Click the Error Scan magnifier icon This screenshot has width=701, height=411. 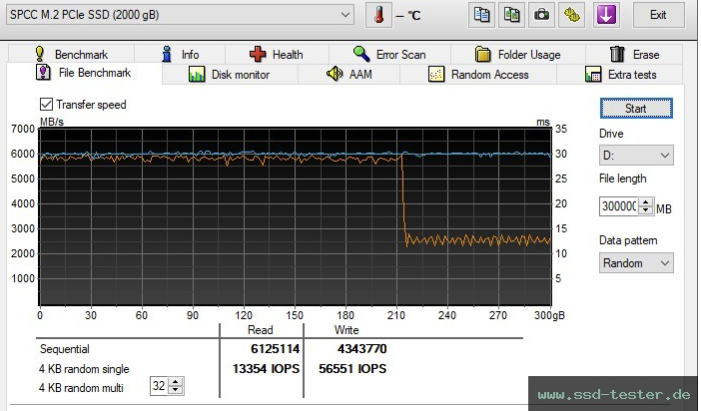(361, 54)
